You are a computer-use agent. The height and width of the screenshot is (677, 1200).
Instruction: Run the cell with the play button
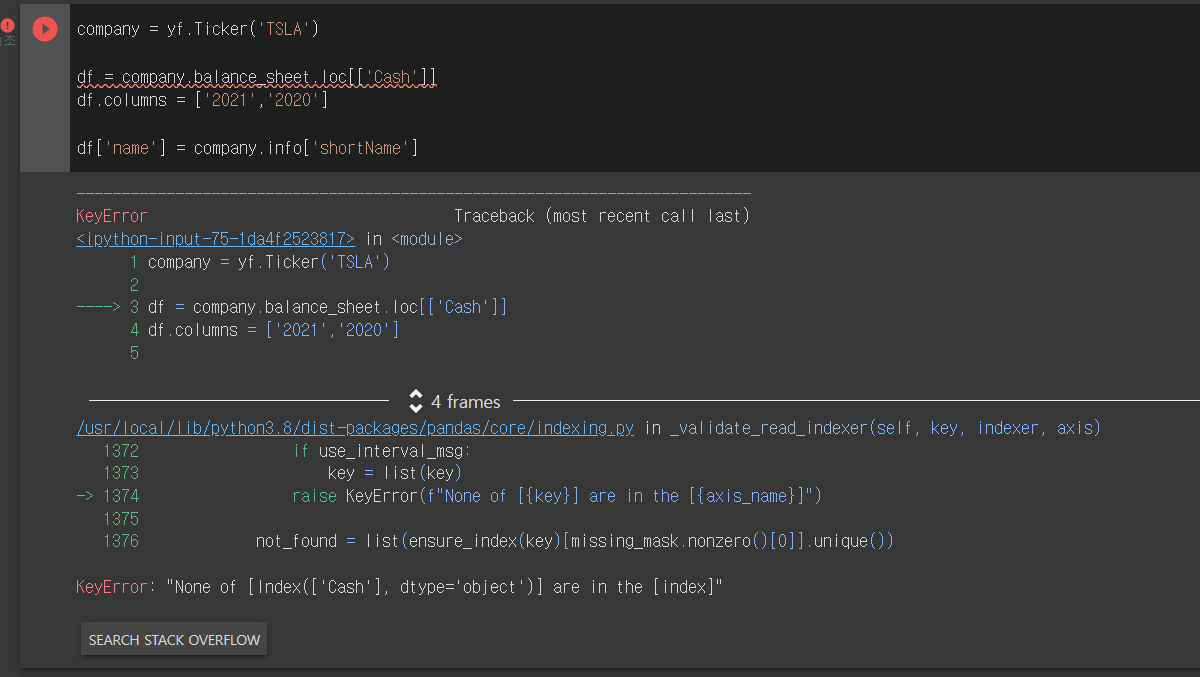[45, 29]
